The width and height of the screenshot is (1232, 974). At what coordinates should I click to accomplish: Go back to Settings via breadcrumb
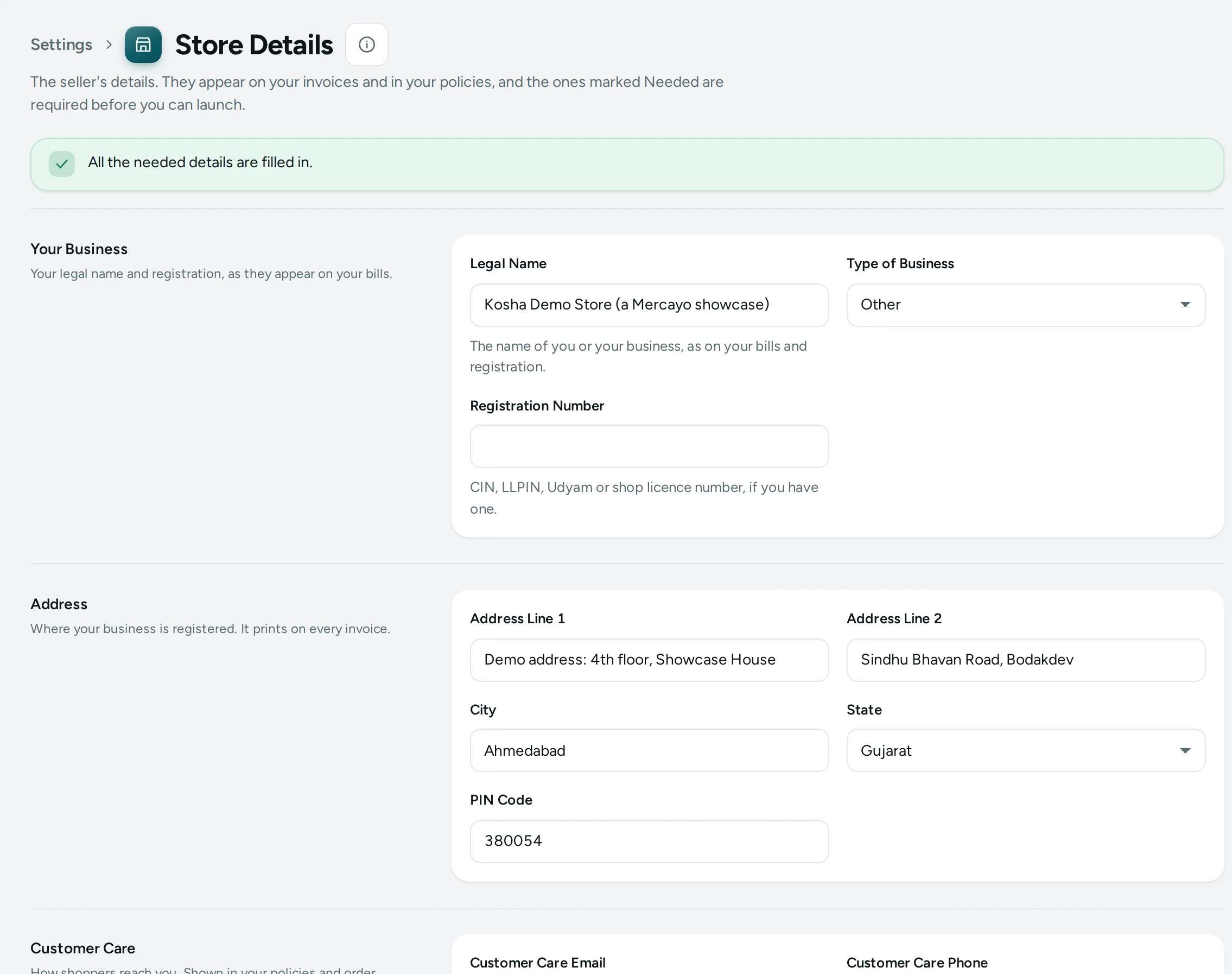tap(61, 45)
